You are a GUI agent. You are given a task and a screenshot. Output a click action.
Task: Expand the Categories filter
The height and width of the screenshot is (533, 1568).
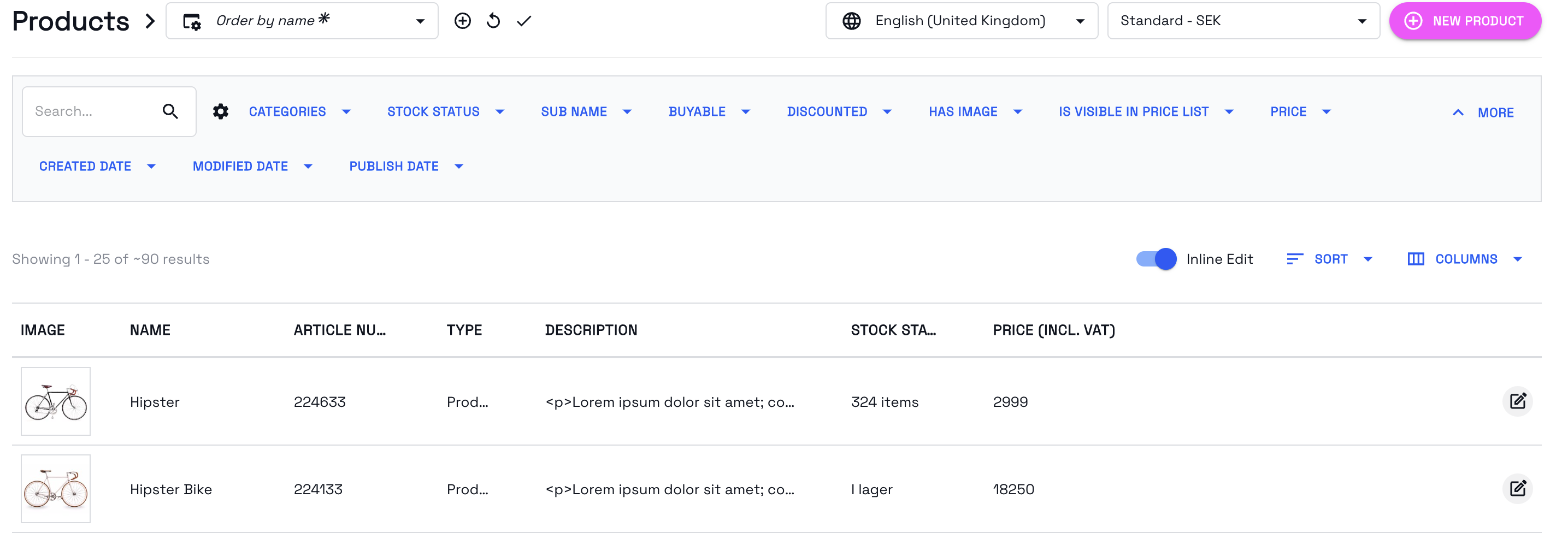tap(299, 112)
